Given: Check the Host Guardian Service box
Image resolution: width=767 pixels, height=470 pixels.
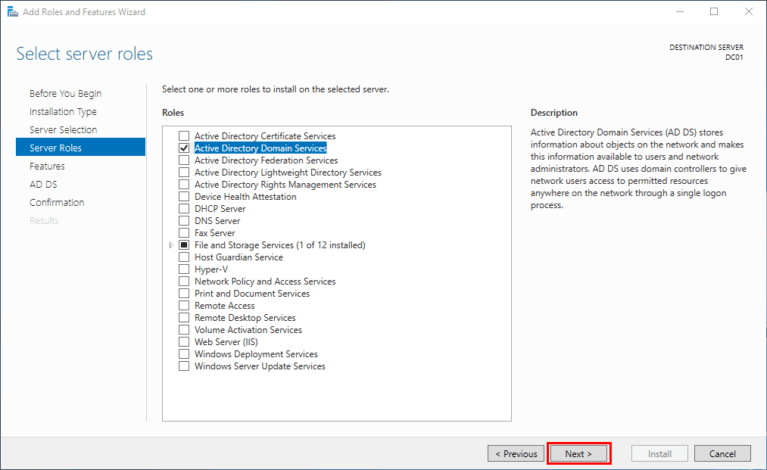Looking at the screenshot, I should tap(184, 257).
